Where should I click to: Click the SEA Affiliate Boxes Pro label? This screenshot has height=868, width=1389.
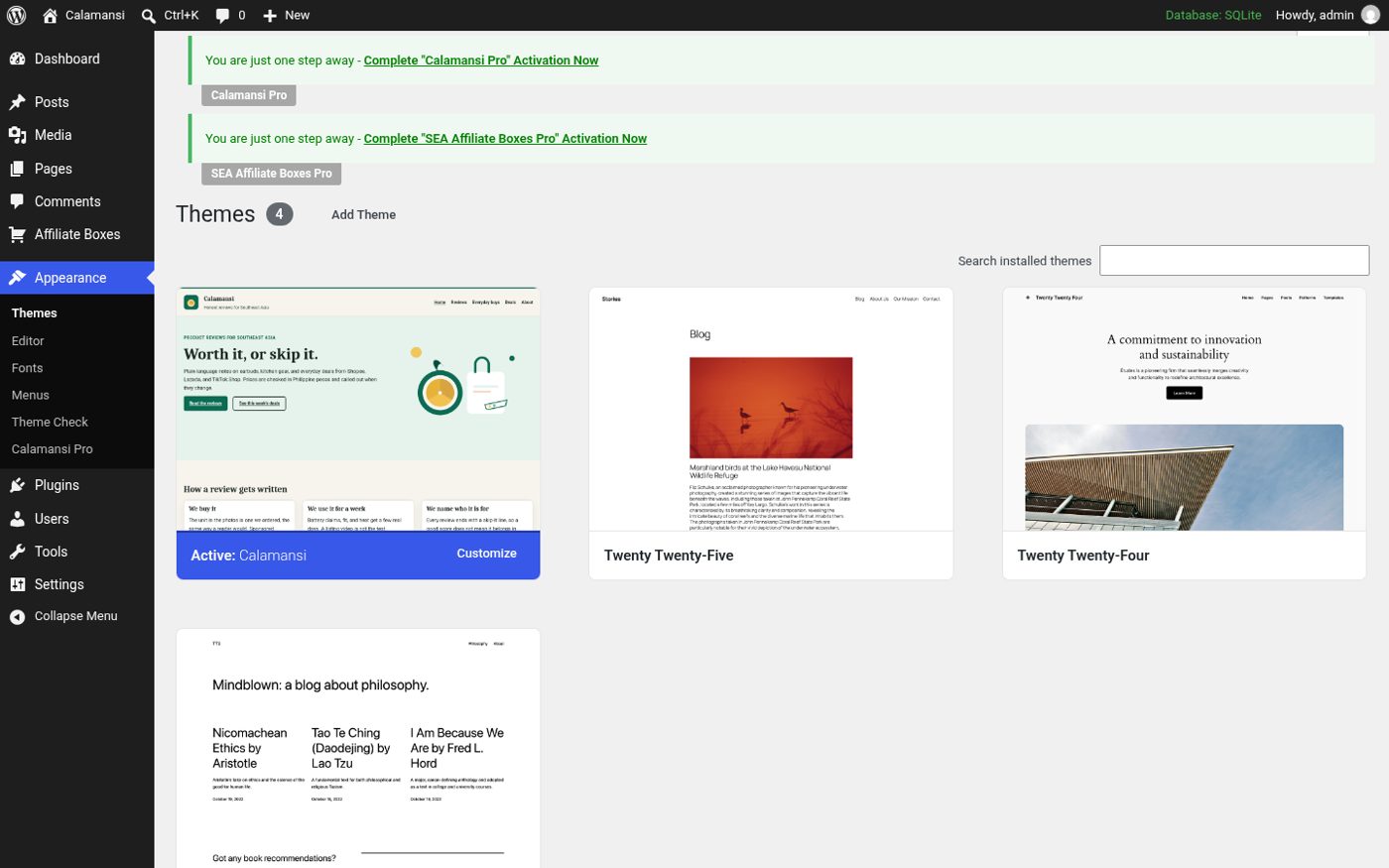pyautogui.click(x=272, y=174)
